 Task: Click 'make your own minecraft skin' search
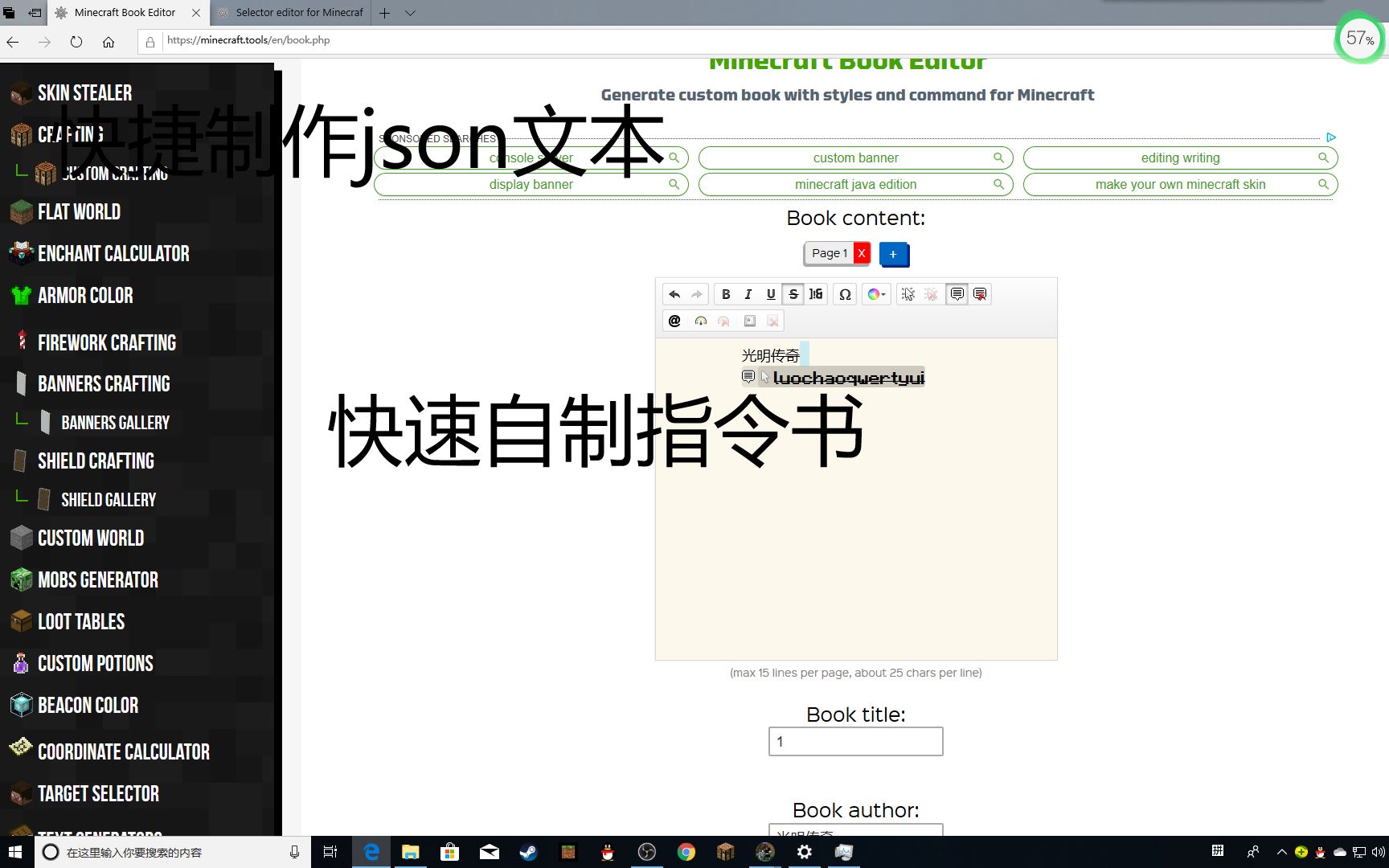(x=1180, y=185)
